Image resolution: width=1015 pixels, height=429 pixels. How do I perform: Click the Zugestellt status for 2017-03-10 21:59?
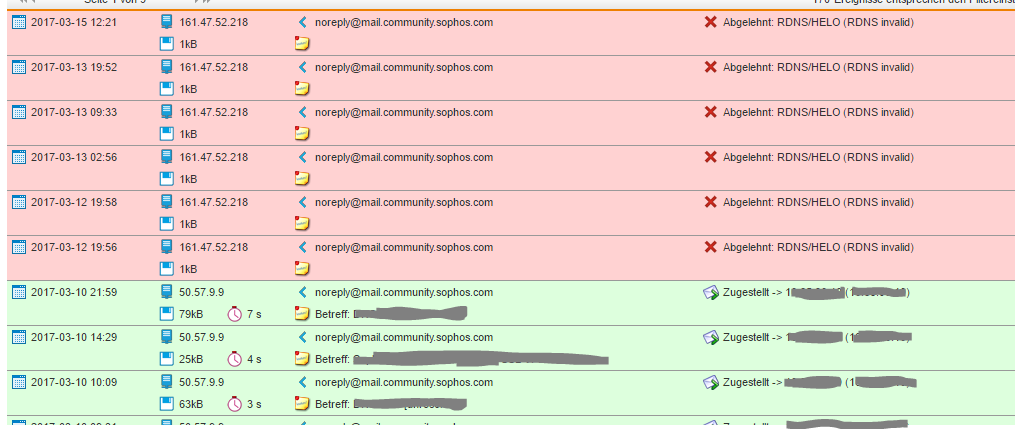pyautogui.click(x=816, y=292)
